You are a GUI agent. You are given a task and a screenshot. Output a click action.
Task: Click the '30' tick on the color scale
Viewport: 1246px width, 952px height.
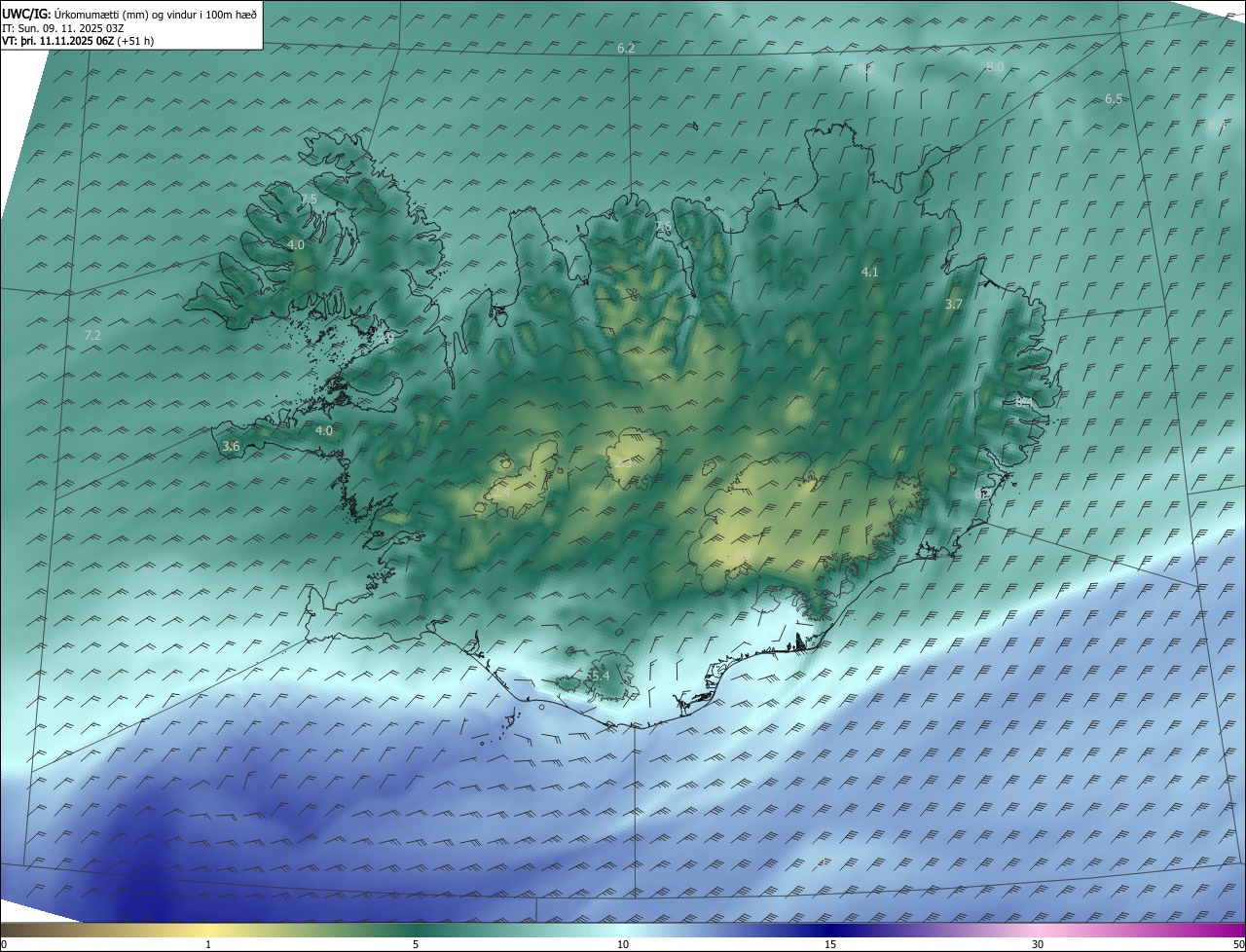[x=1038, y=944]
